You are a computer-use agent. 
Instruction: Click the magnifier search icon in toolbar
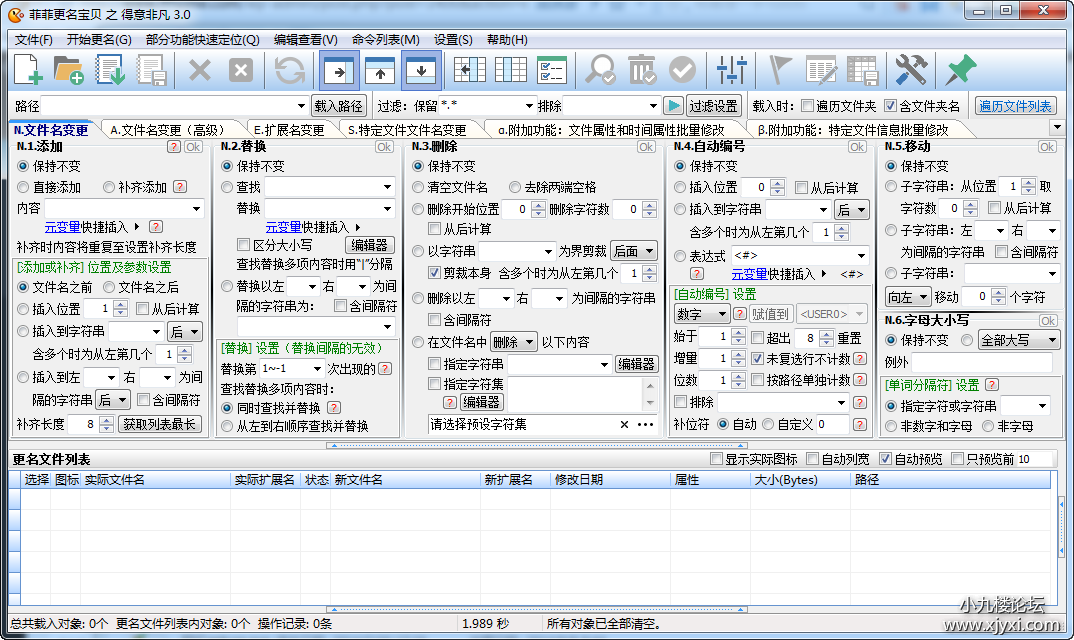coord(600,70)
